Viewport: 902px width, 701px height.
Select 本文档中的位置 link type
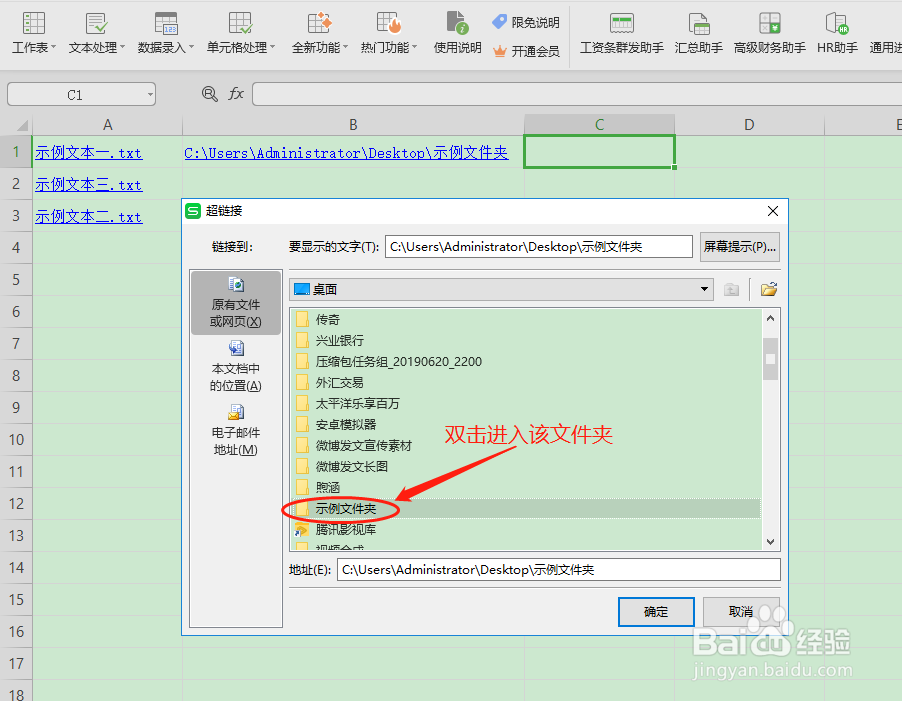[x=236, y=366]
